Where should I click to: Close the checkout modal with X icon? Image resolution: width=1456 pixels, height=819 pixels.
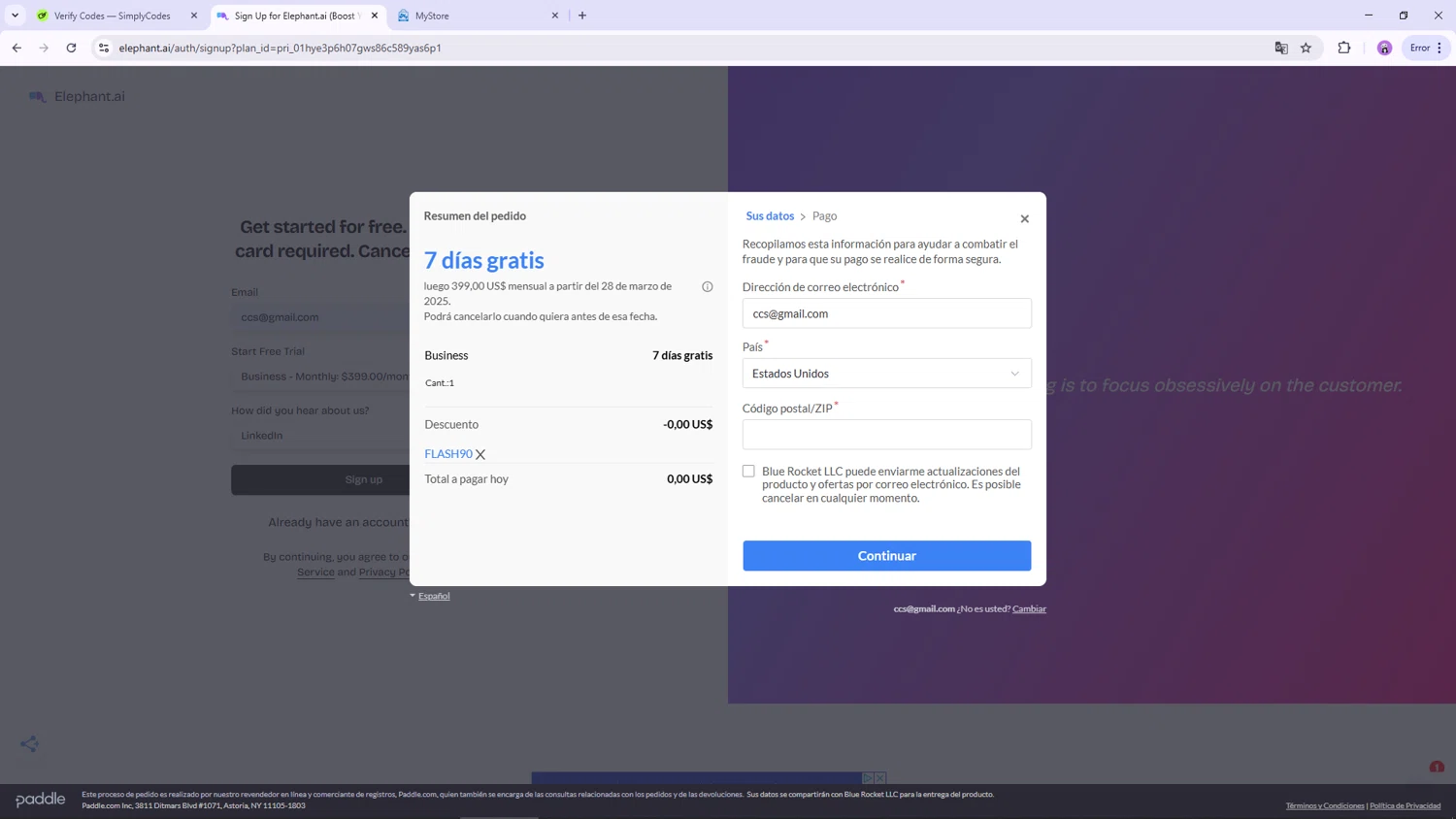pyautogui.click(x=1024, y=219)
